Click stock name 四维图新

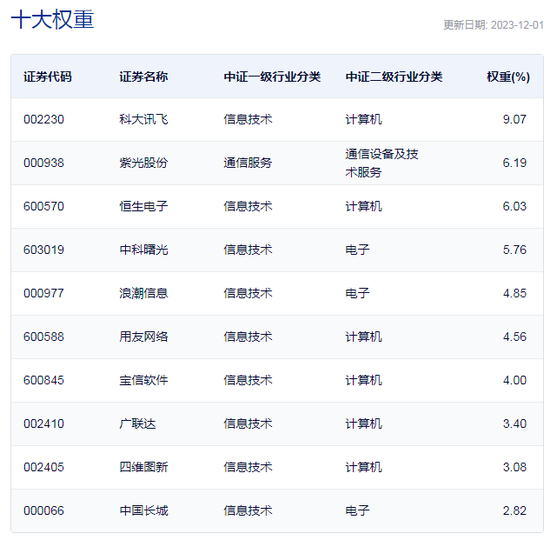coord(143,468)
